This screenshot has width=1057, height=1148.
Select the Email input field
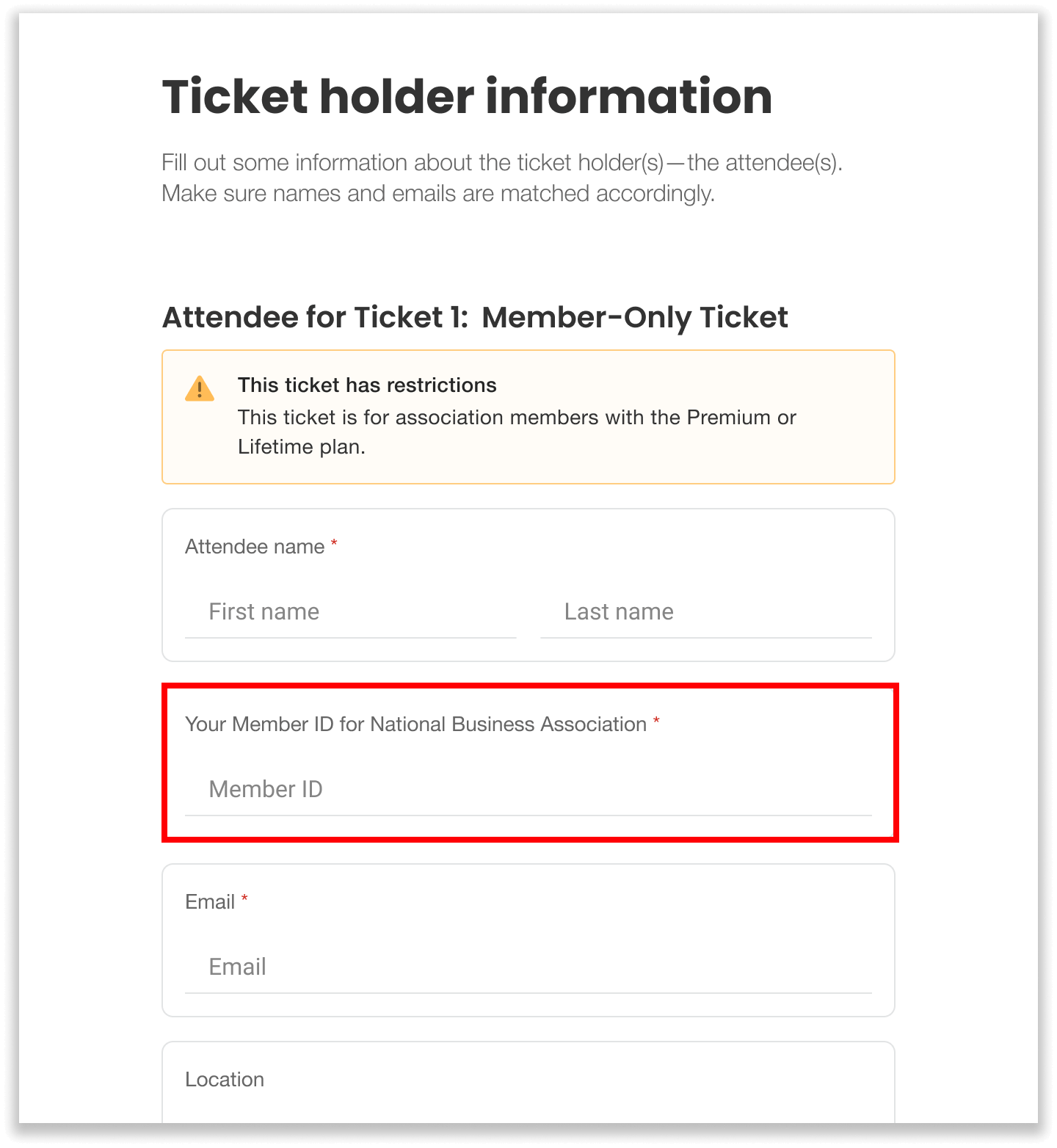528,967
